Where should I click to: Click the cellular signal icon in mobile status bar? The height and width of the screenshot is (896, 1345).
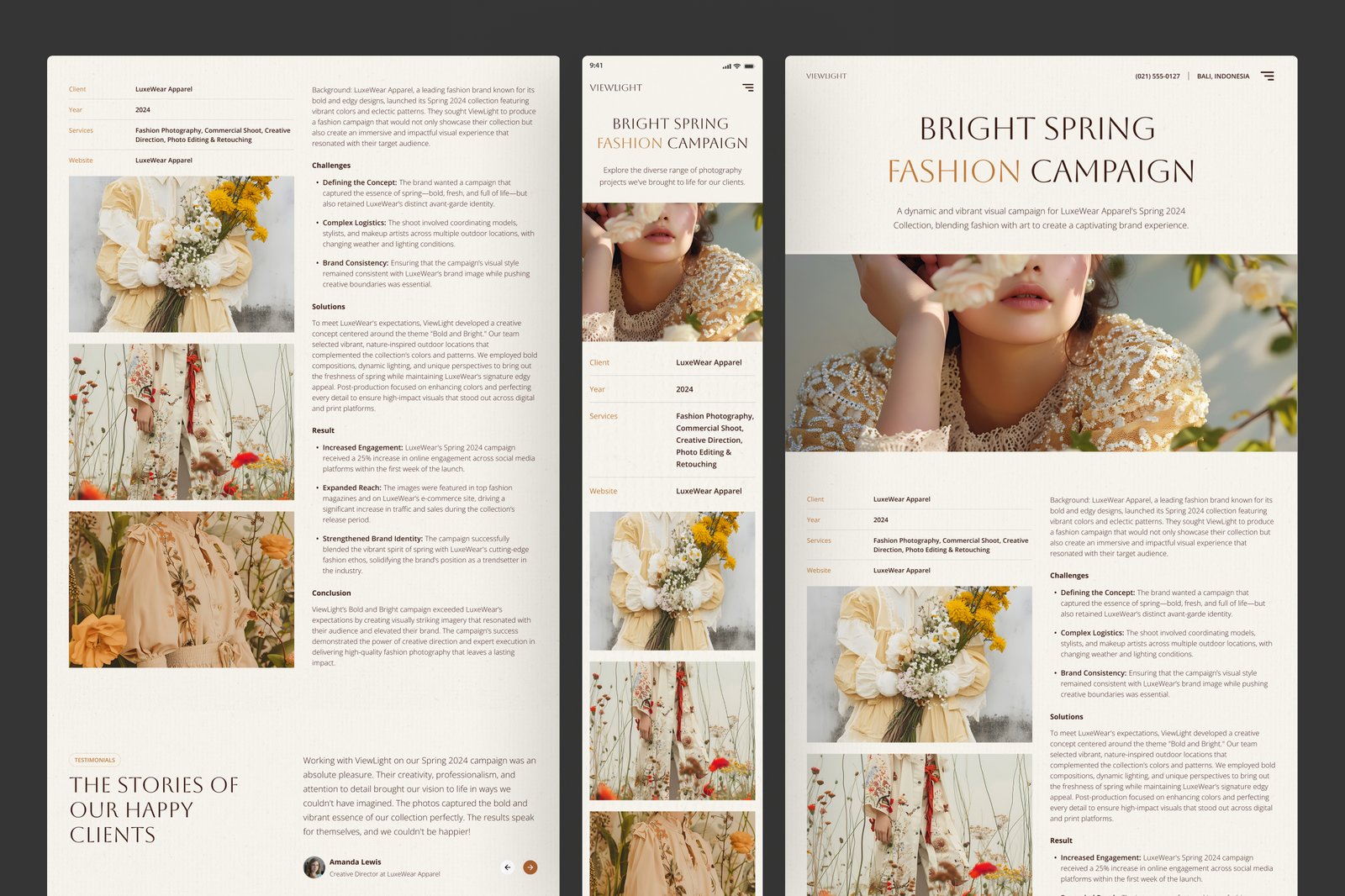[726, 66]
